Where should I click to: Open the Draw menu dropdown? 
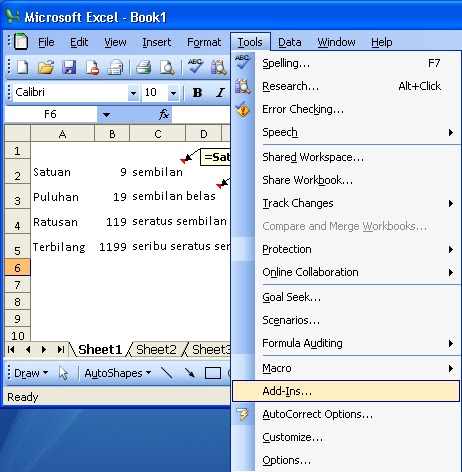click(x=31, y=373)
